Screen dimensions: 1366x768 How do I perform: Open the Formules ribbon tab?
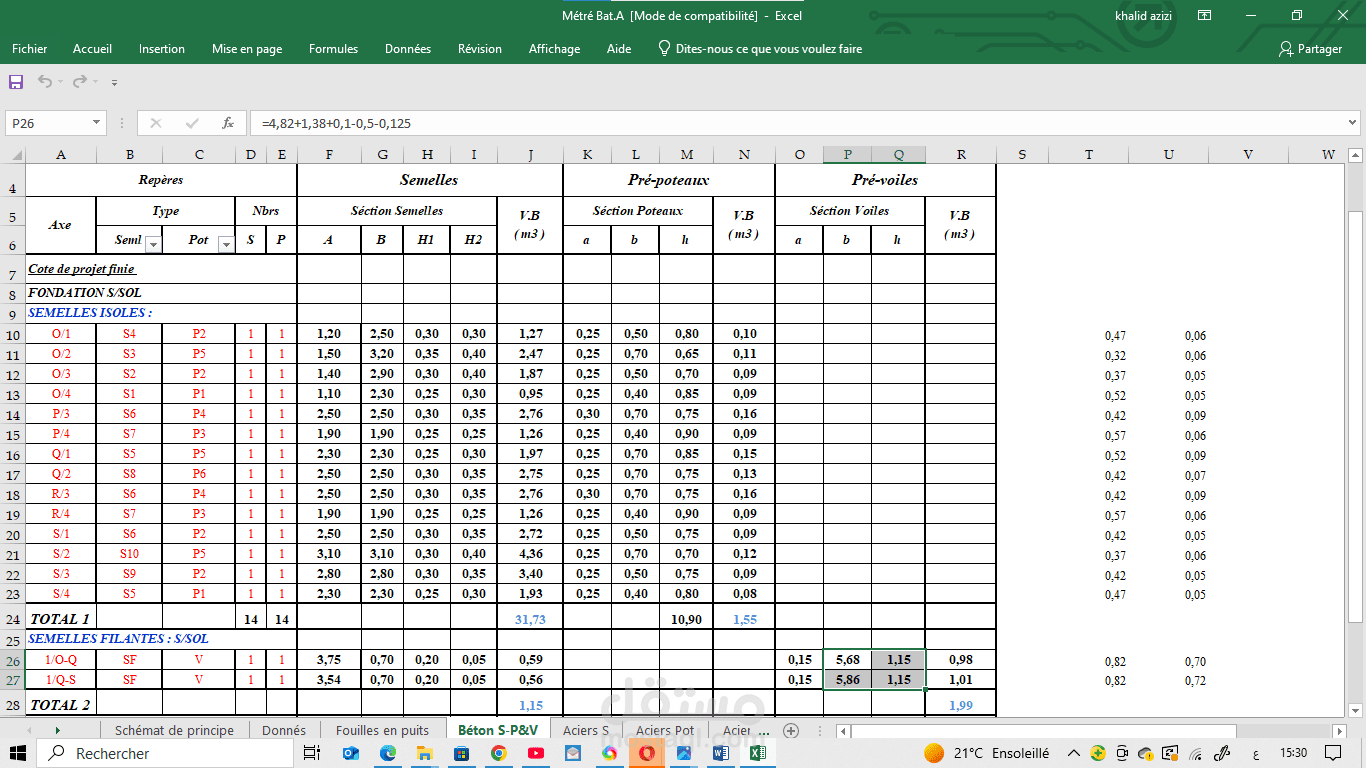pos(333,48)
